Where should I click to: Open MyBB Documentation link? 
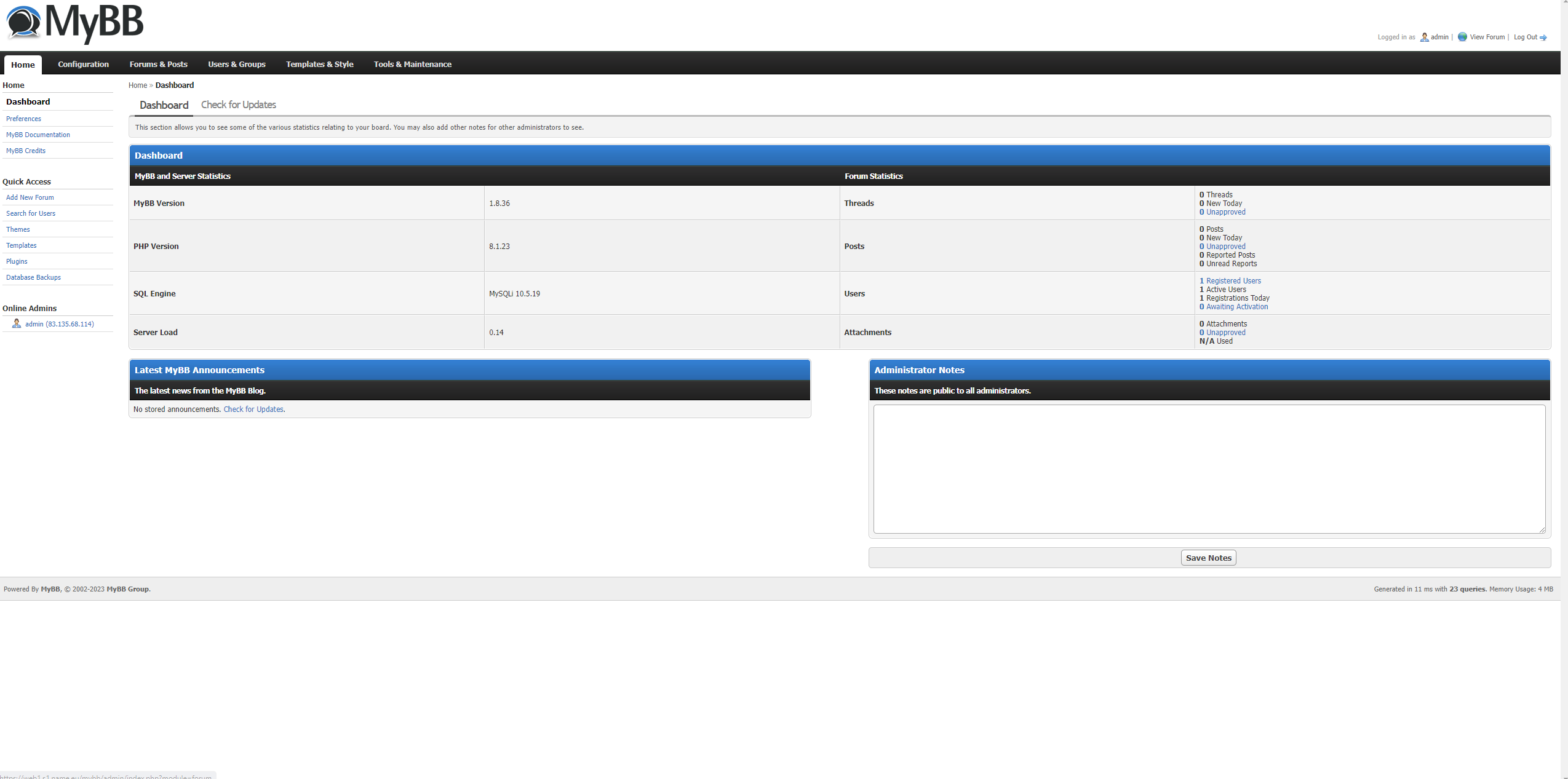point(38,135)
